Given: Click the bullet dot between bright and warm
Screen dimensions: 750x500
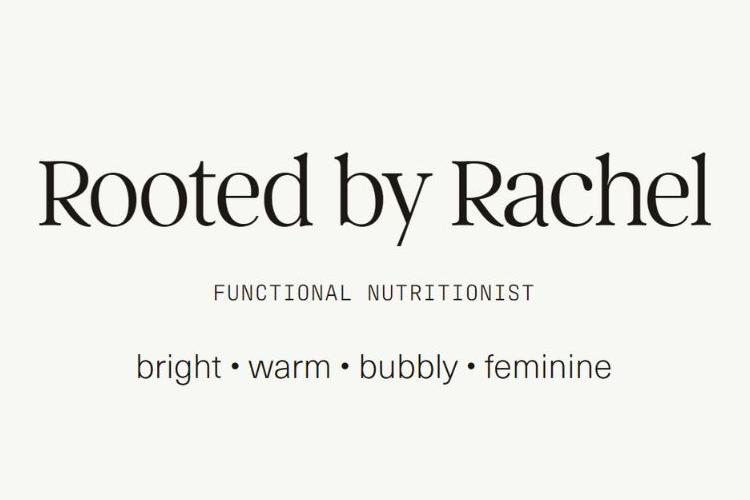Looking at the screenshot, I should click(x=235, y=367).
